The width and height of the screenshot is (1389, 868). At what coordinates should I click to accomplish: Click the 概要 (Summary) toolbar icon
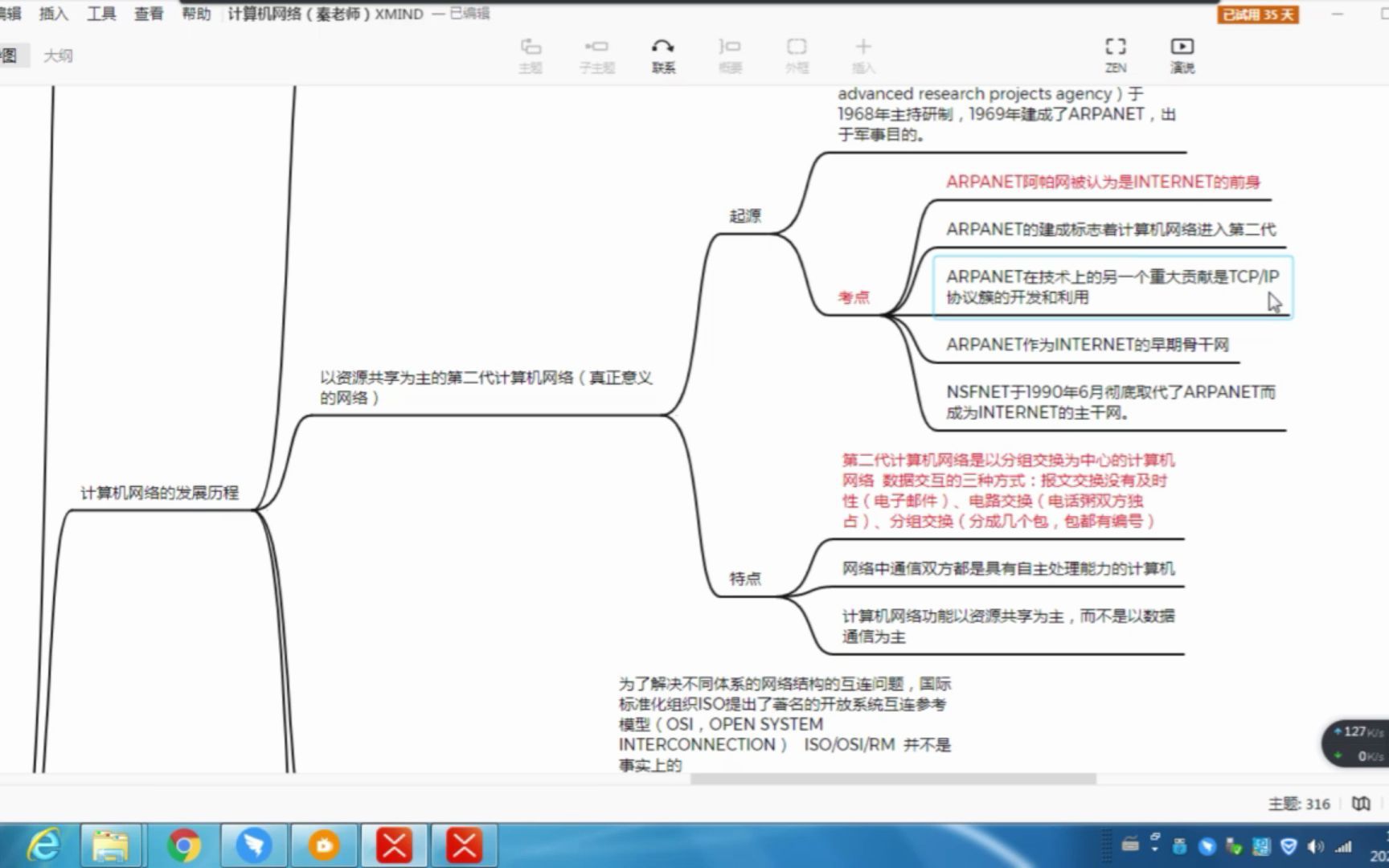click(730, 55)
